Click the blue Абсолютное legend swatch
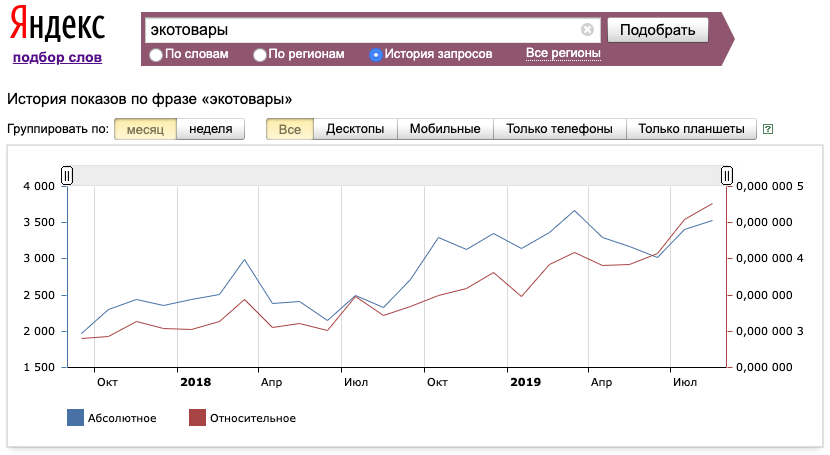830x455 pixels. [x=75, y=417]
